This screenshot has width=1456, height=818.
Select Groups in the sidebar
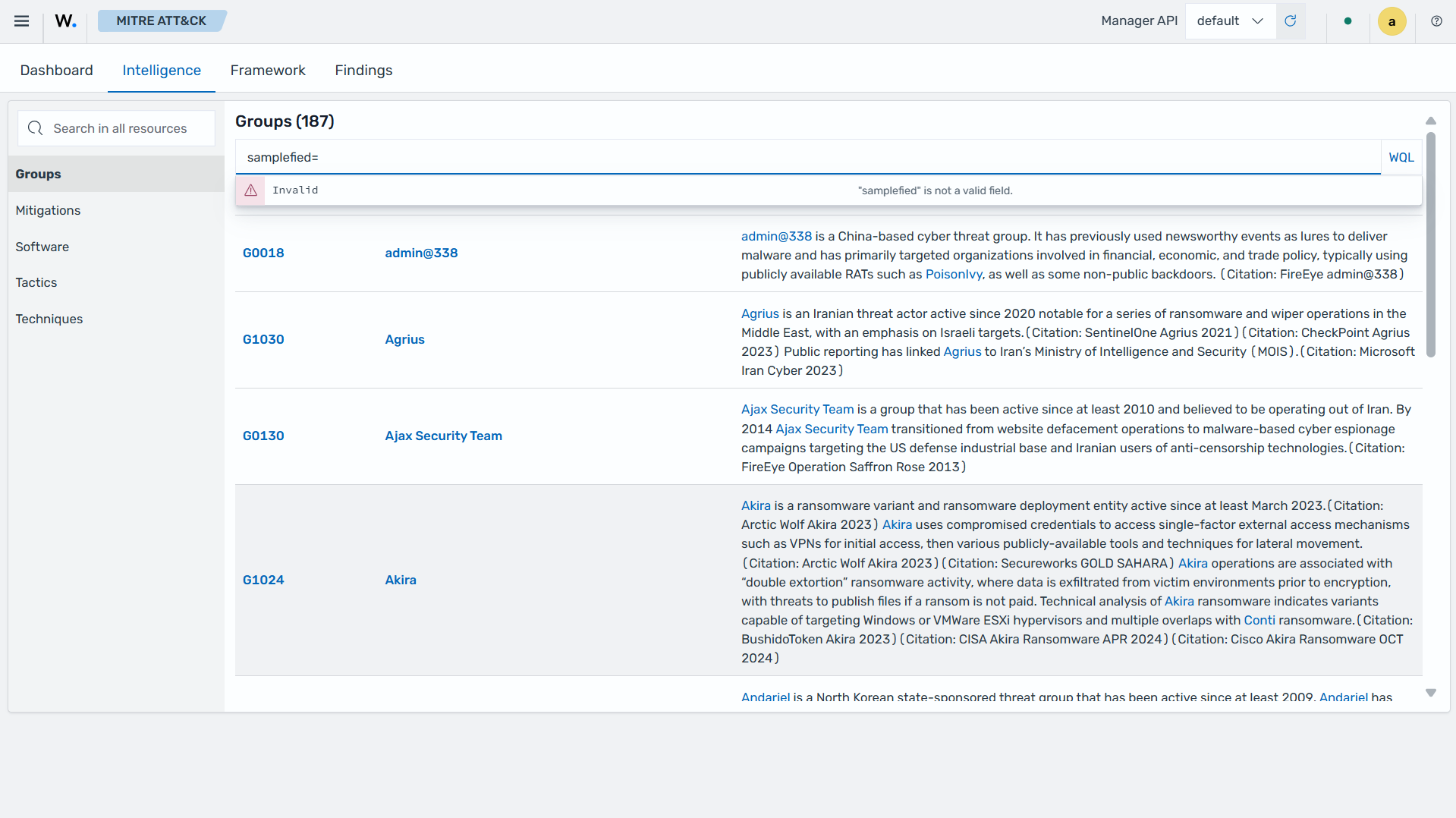click(x=116, y=174)
